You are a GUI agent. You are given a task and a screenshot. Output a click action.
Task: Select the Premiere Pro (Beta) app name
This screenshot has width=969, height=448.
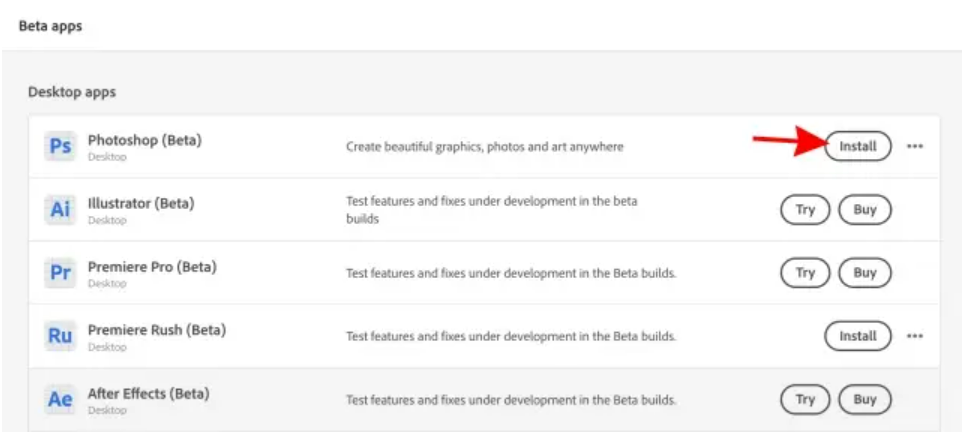(x=151, y=266)
